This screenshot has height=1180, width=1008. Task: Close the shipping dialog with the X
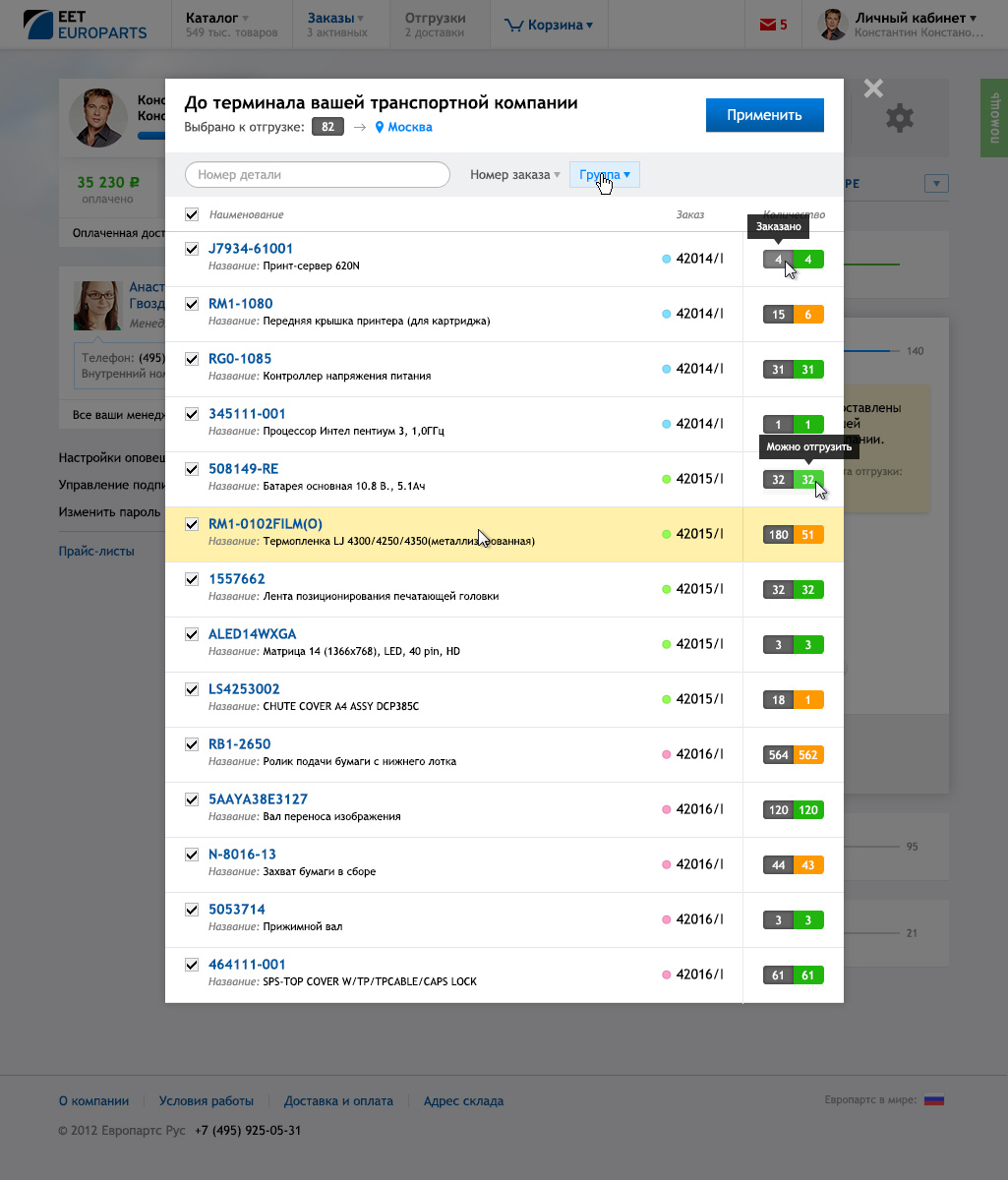pyautogui.click(x=872, y=88)
